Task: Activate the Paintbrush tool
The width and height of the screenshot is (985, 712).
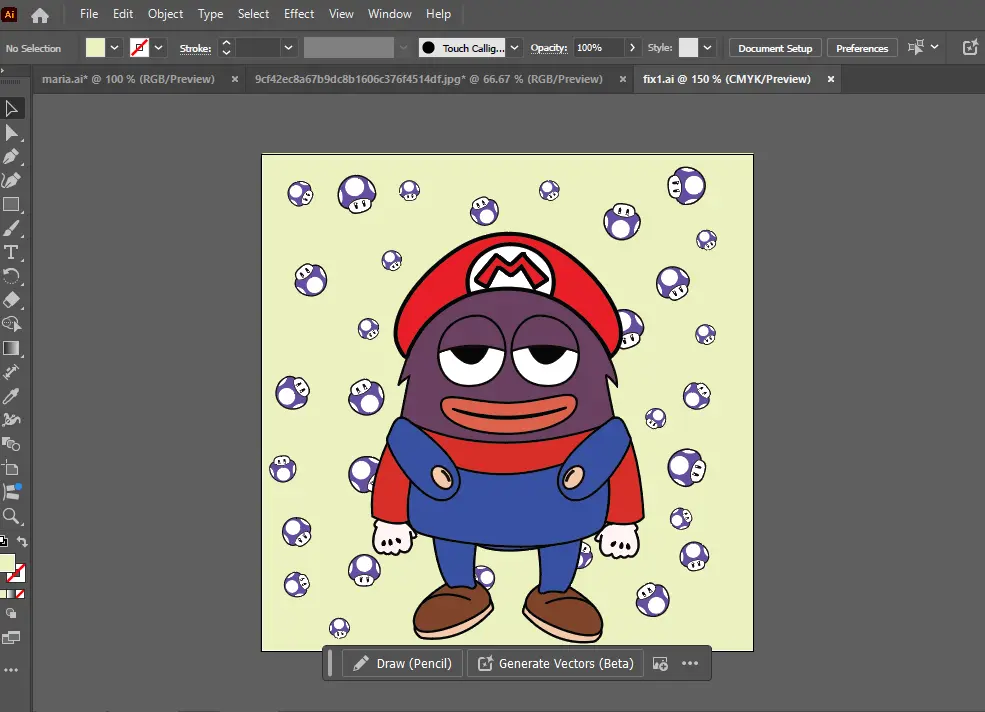Action: [x=11, y=228]
